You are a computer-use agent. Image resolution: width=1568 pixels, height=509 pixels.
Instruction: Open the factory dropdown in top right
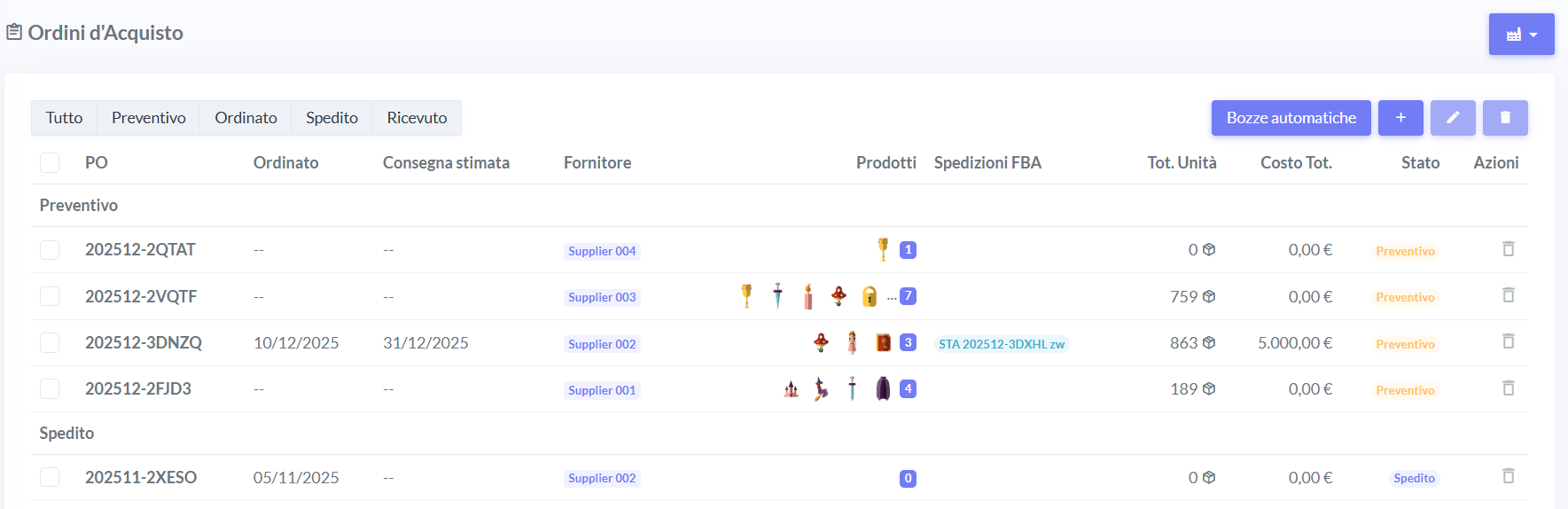[x=1521, y=35]
